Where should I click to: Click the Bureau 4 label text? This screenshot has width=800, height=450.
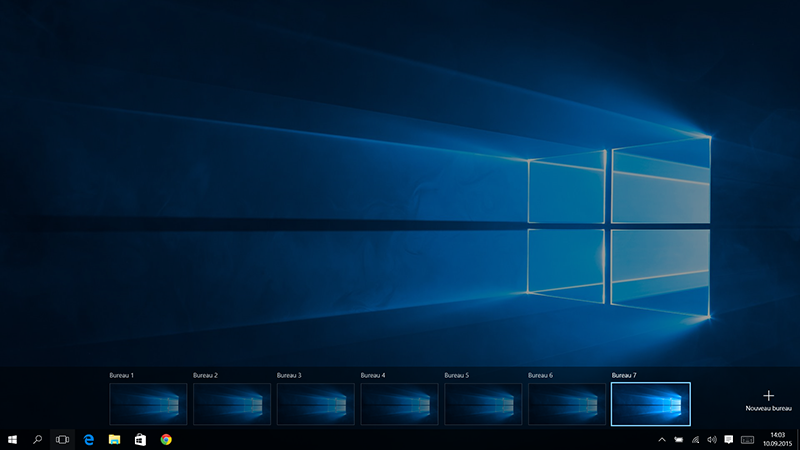[x=373, y=375]
